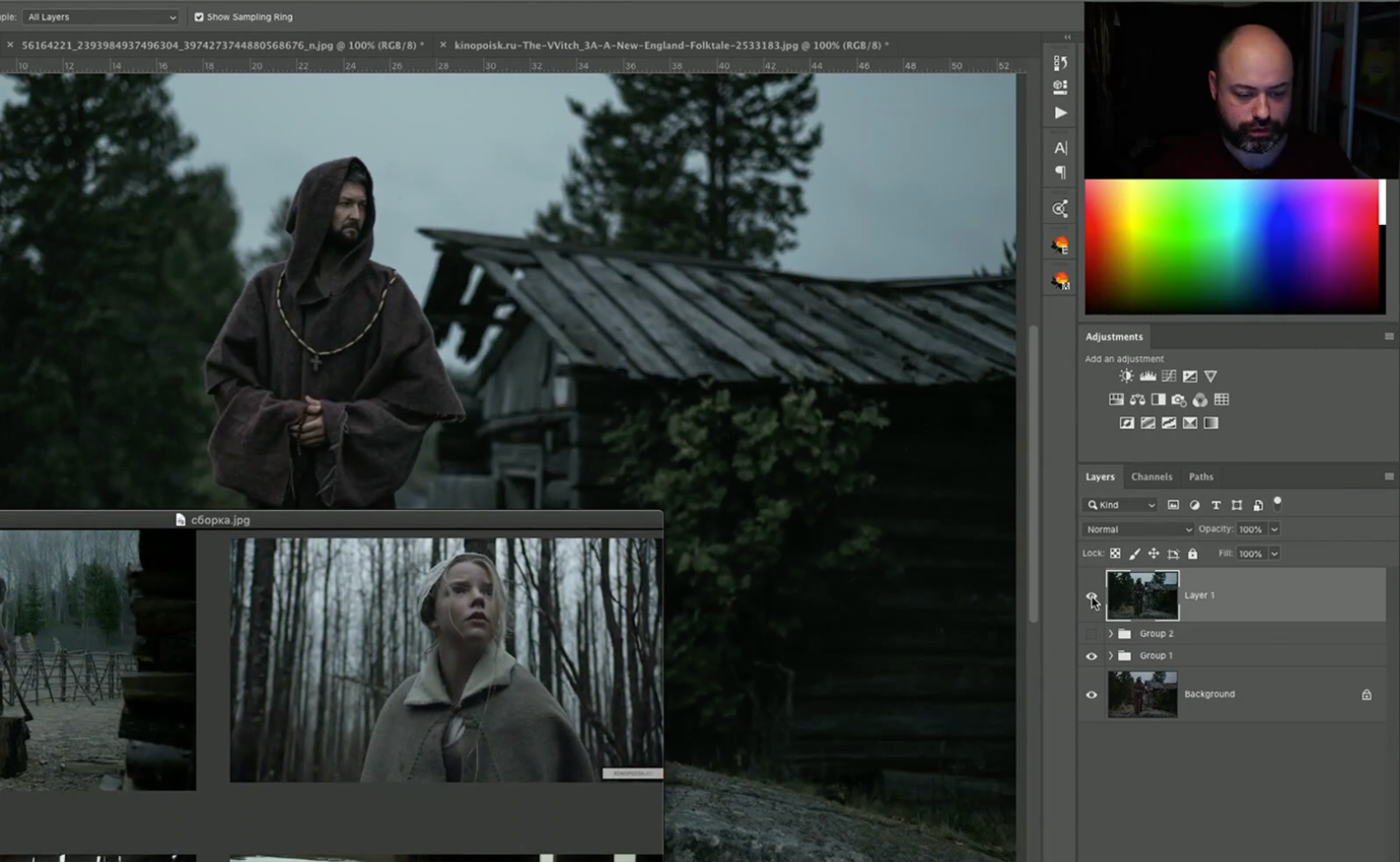Viewport: 1400px width, 862px height.
Task: Open the Character panel icon
Action: click(1060, 148)
